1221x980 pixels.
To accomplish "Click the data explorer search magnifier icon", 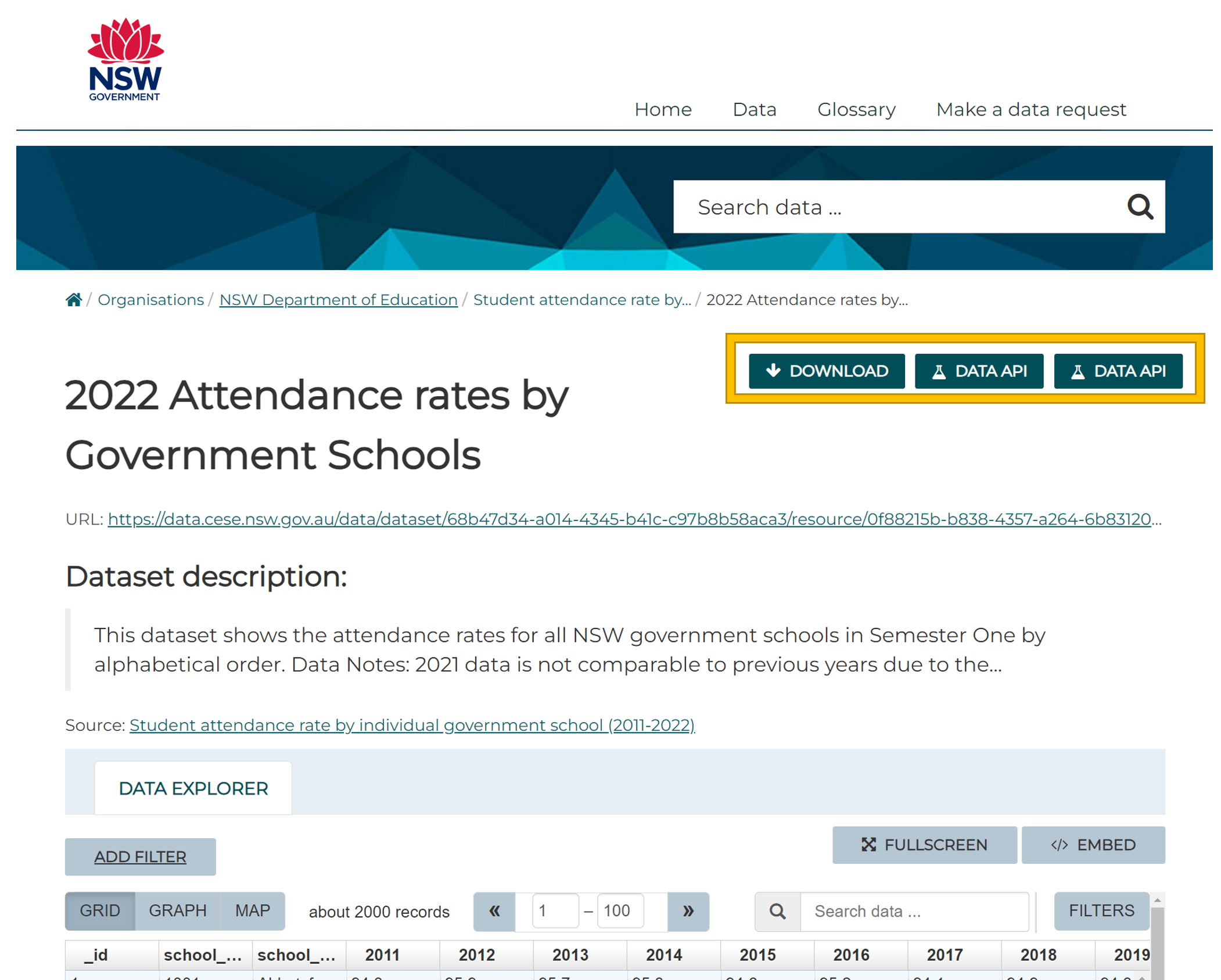I will coord(777,911).
